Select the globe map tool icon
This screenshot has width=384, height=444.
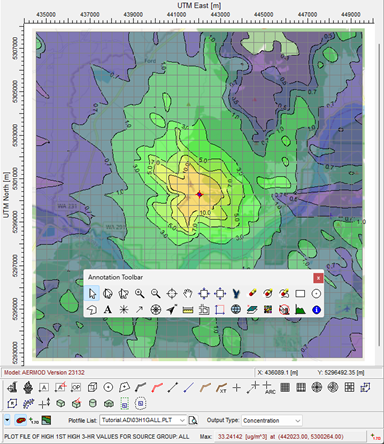[236, 310]
